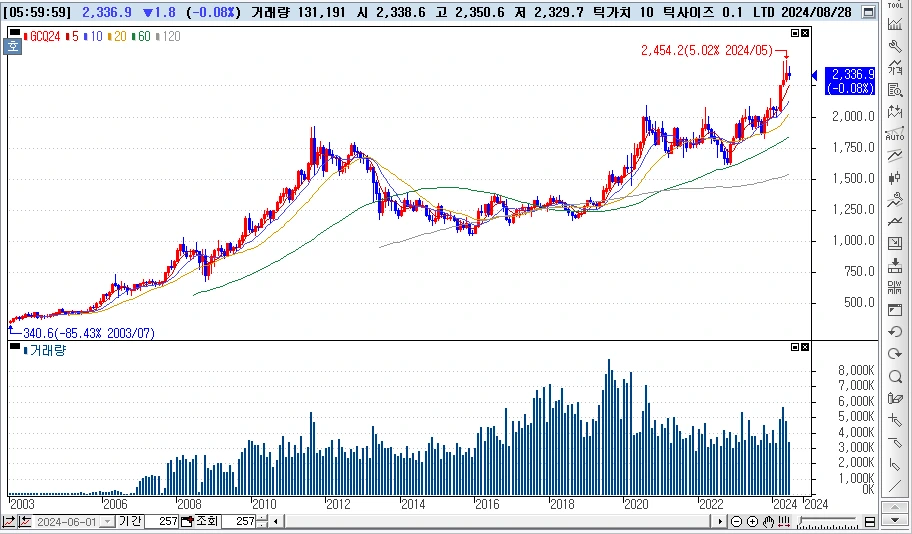Viewport: 912px width, 534px height.
Task: Select the diagonal trendline drawing tool
Action: pyautogui.click(x=895, y=486)
